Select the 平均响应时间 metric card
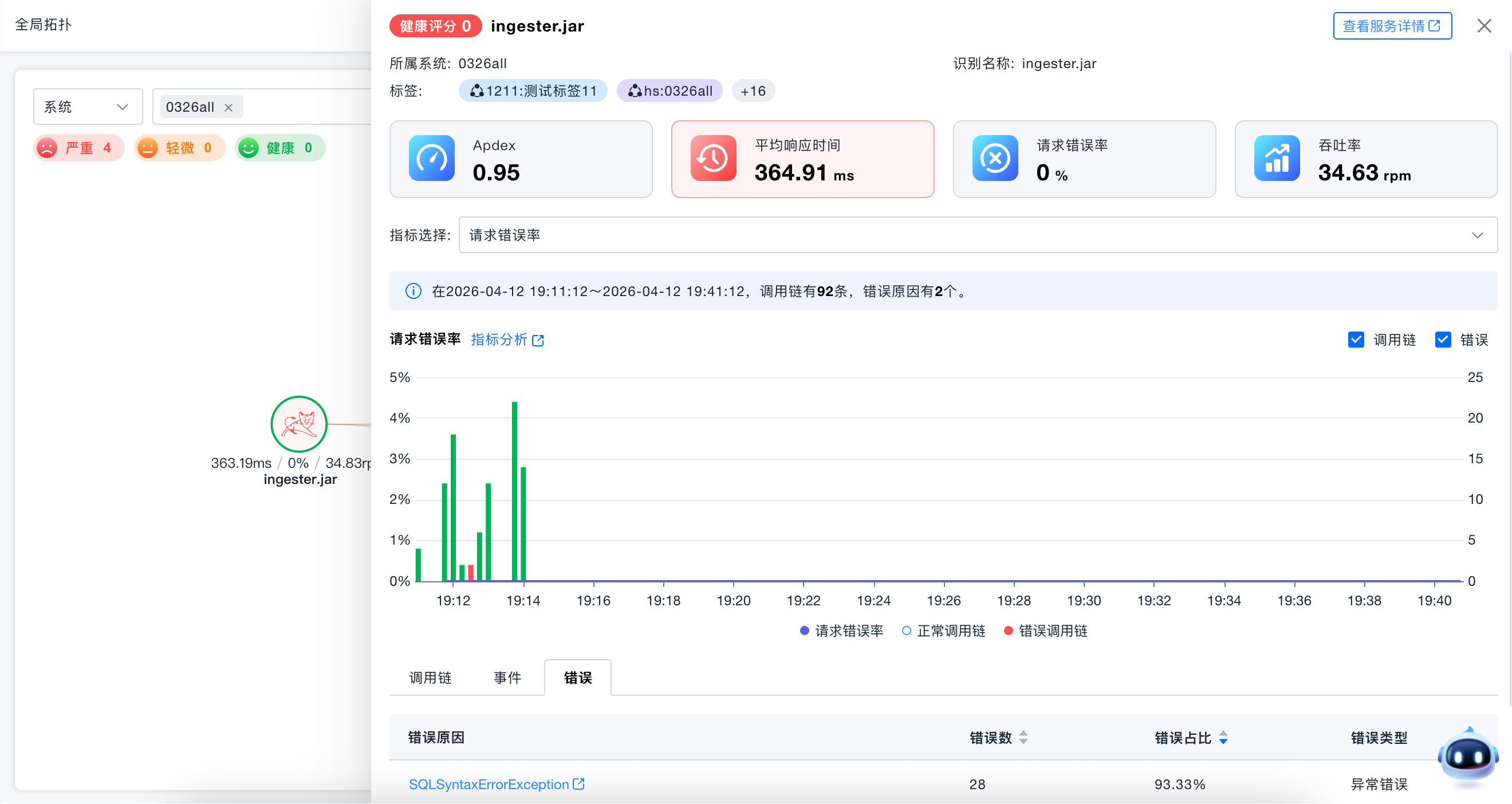 803,159
